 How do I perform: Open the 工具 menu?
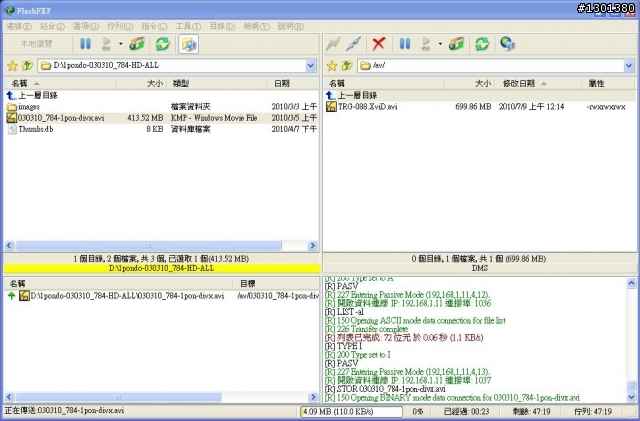click(188, 26)
